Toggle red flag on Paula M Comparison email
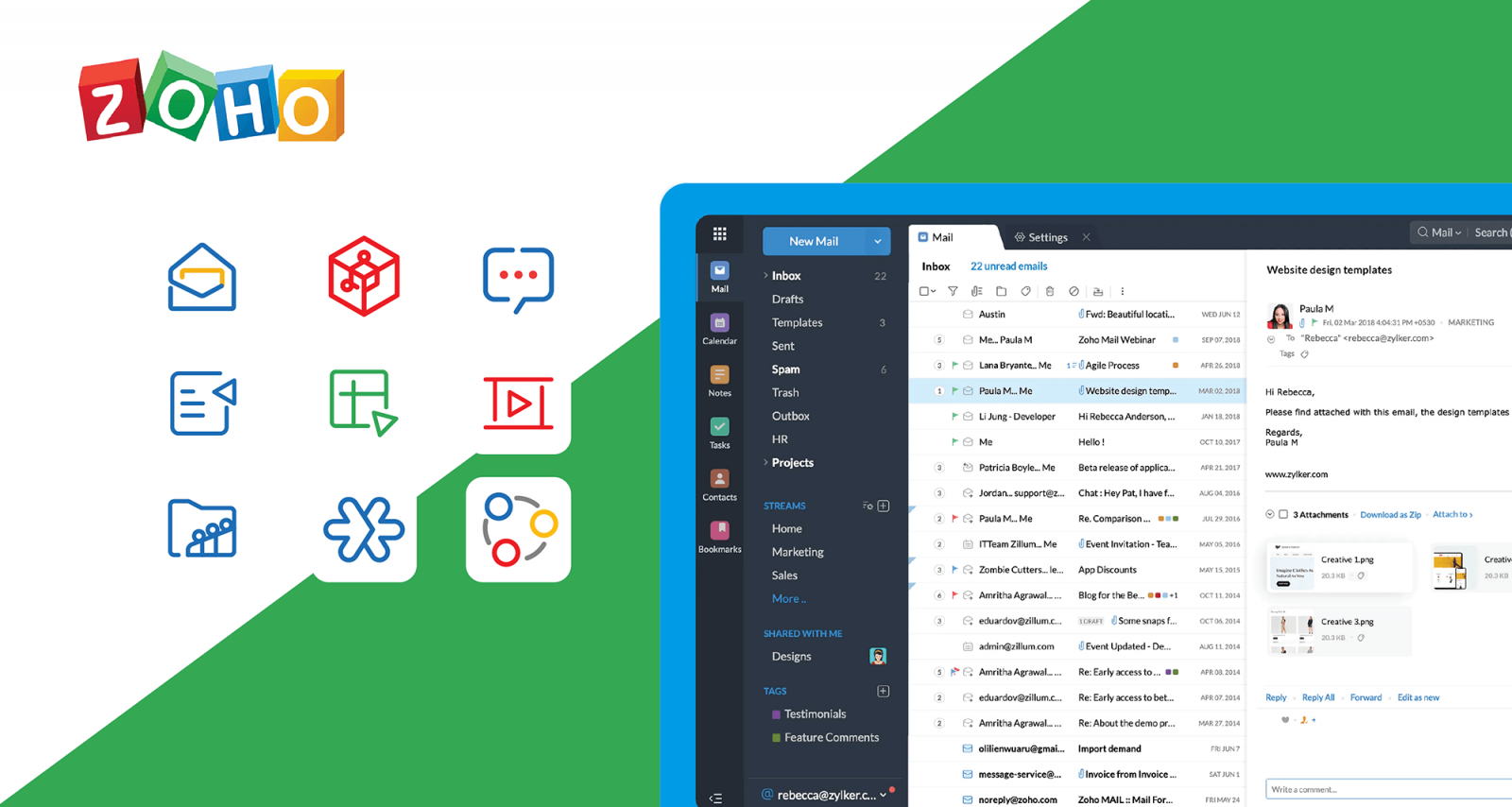Image resolution: width=1512 pixels, height=807 pixels. [x=954, y=518]
